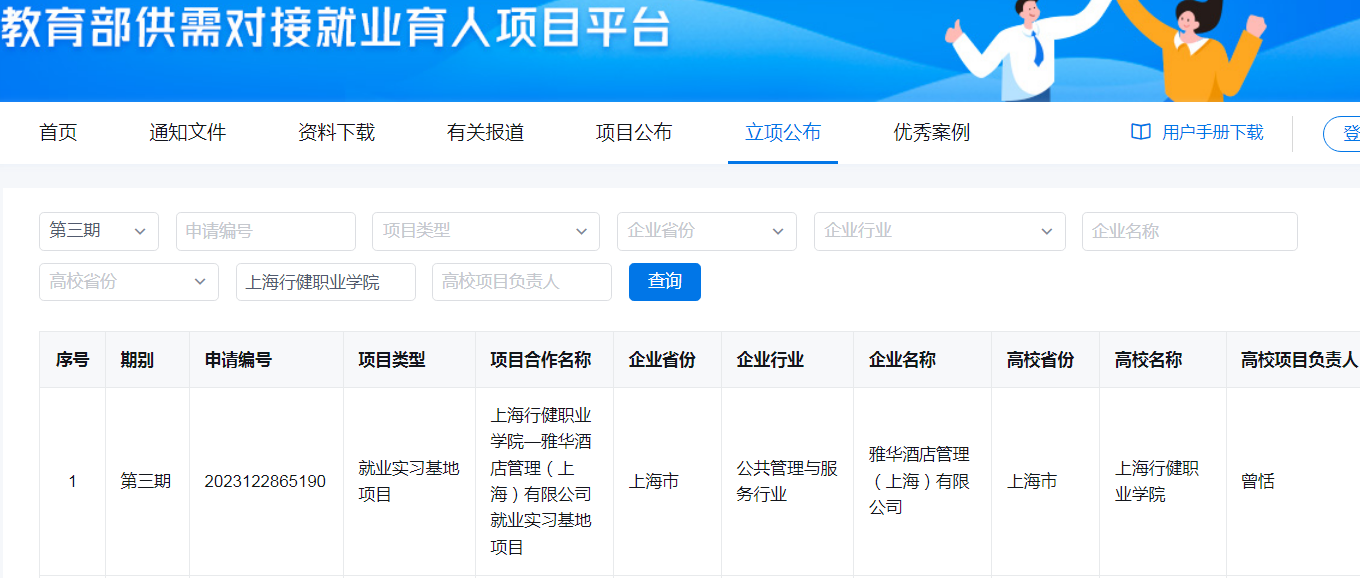Click the 申请编号 input field
The height and width of the screenshot is (578, 1360).
266,231
